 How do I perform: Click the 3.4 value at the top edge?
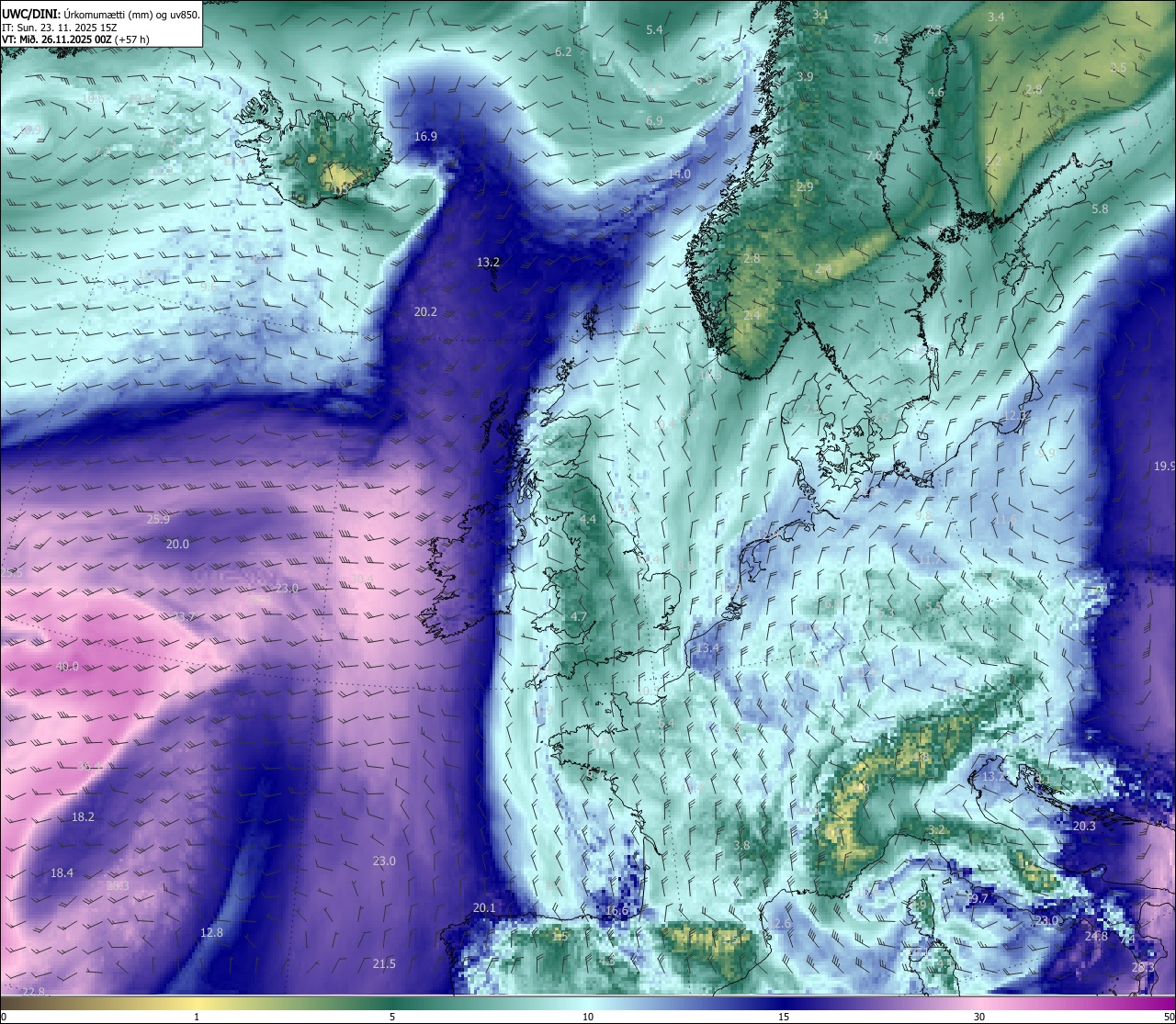[996, 17]
